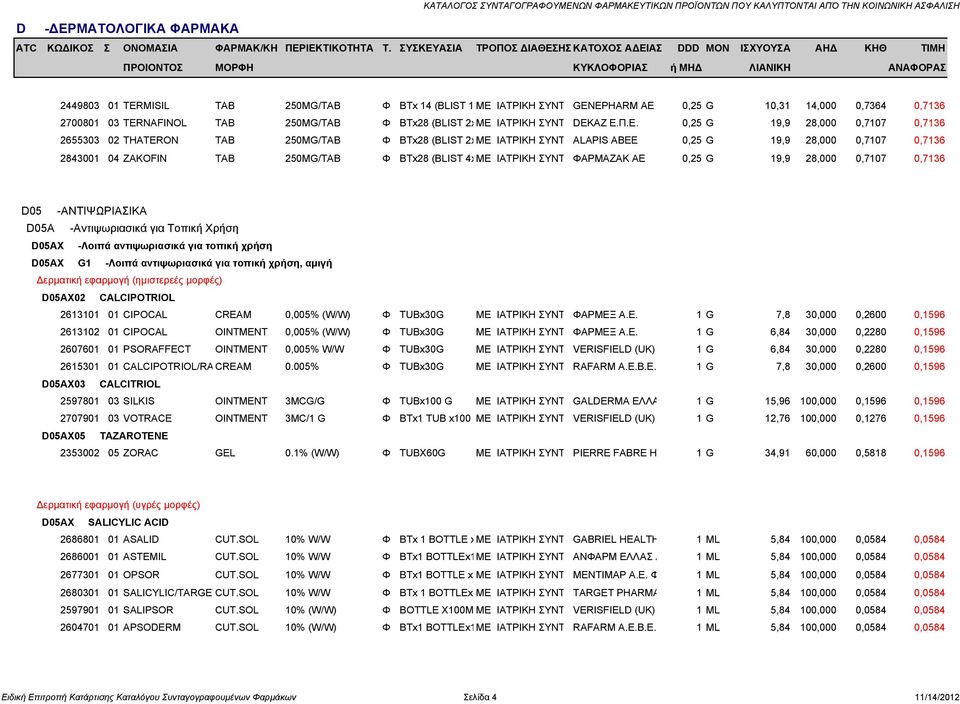Click the red heading Δερματική εφαρμογή (ημιστερεές μορφές)
960x704 pixels.
[x=129, y=280]
